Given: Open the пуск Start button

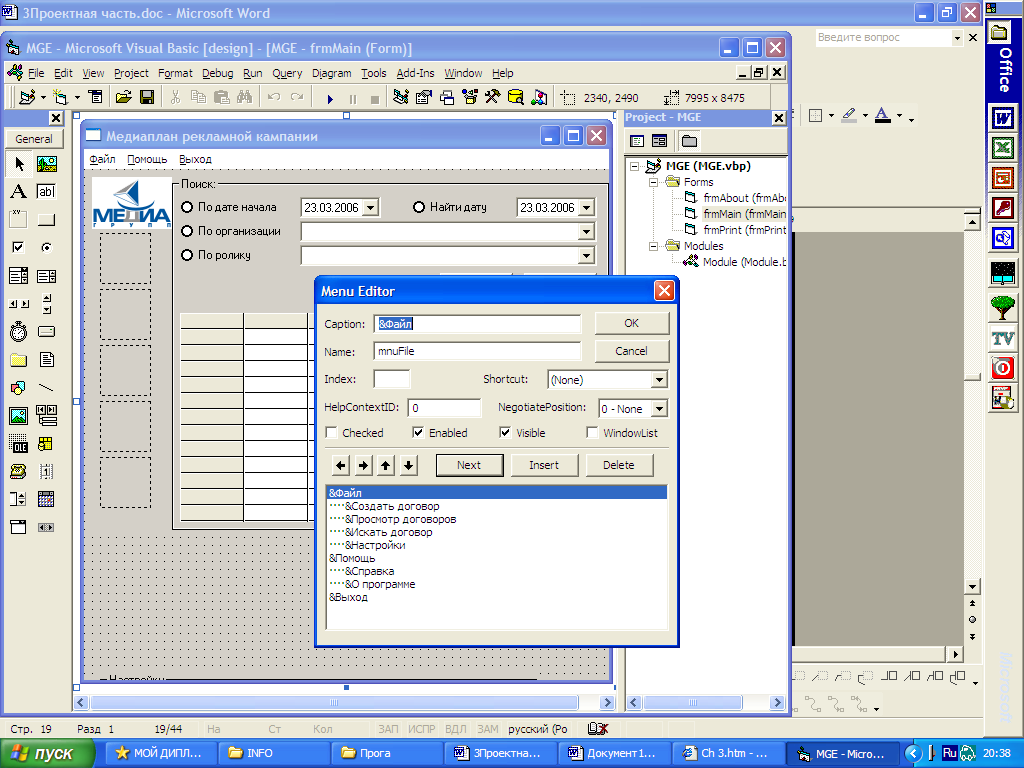Looking at the screenshot, I should [46, 753].
